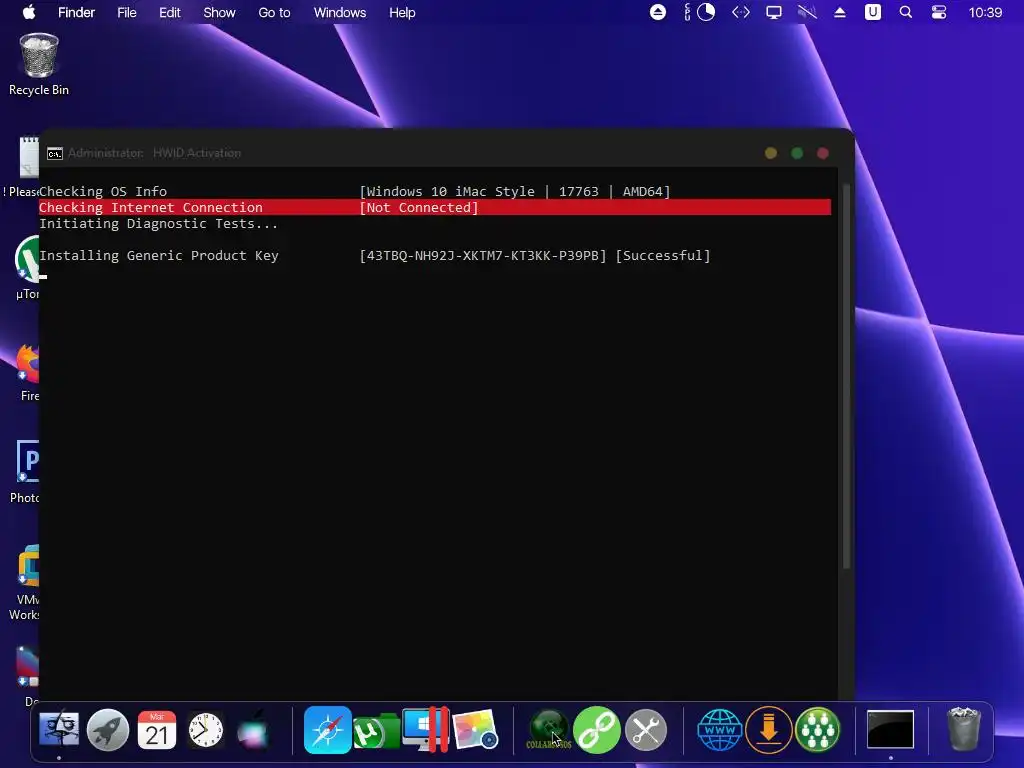The image size is (1024, 768).
Task: Open the orange download arrow dock icon
Action: tap(769, 729)
